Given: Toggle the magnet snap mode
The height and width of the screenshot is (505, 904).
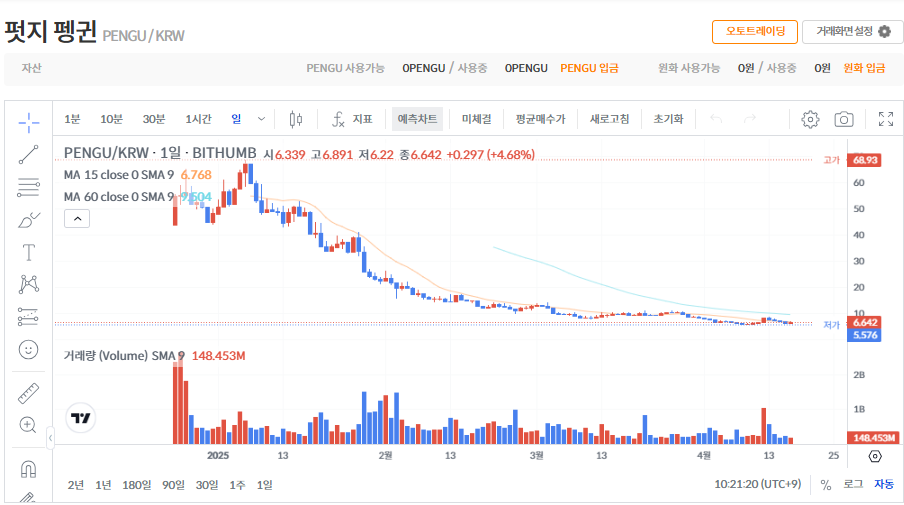Looking at the screenshot, I should [28, 469].
